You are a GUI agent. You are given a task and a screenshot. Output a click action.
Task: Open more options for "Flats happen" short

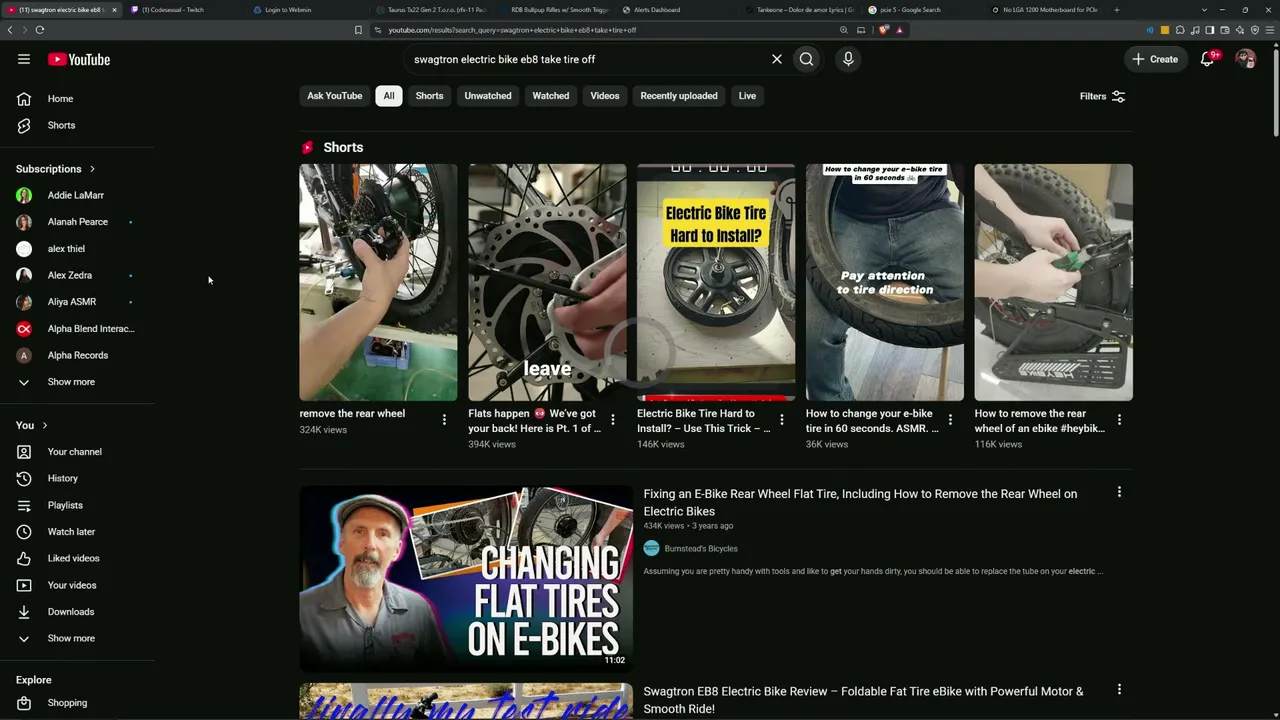(x=613, y=420)
